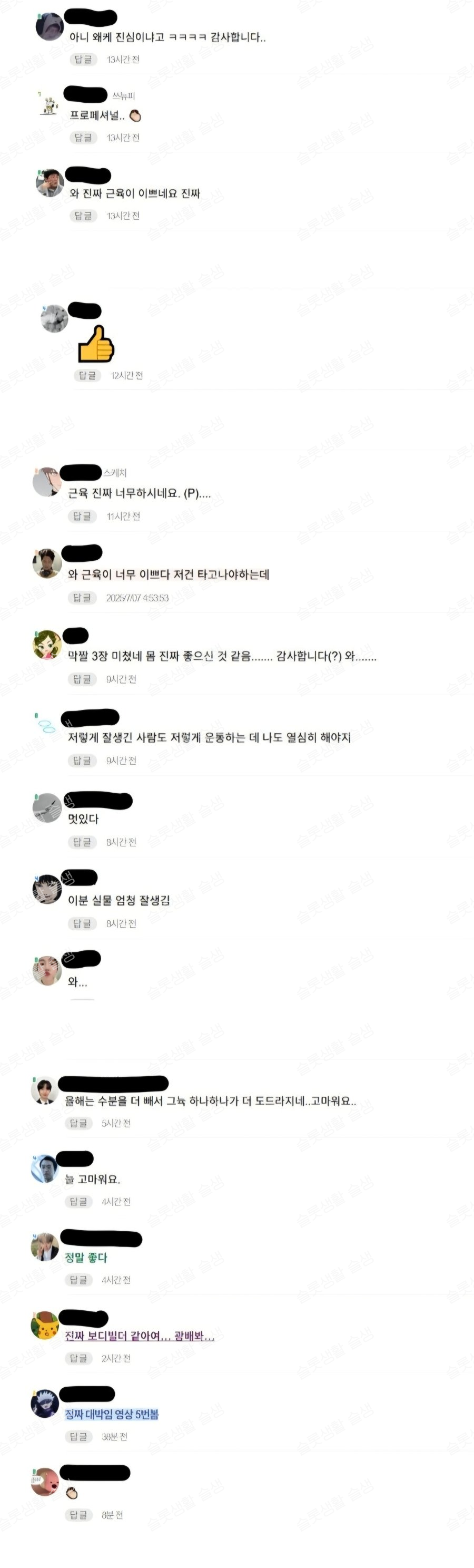Viewport: 474px width, 1568px height.
Task: Select the timestamp '2025/7/07 4:53:53'
Action: pyautogui.click(x=137, y=598)
